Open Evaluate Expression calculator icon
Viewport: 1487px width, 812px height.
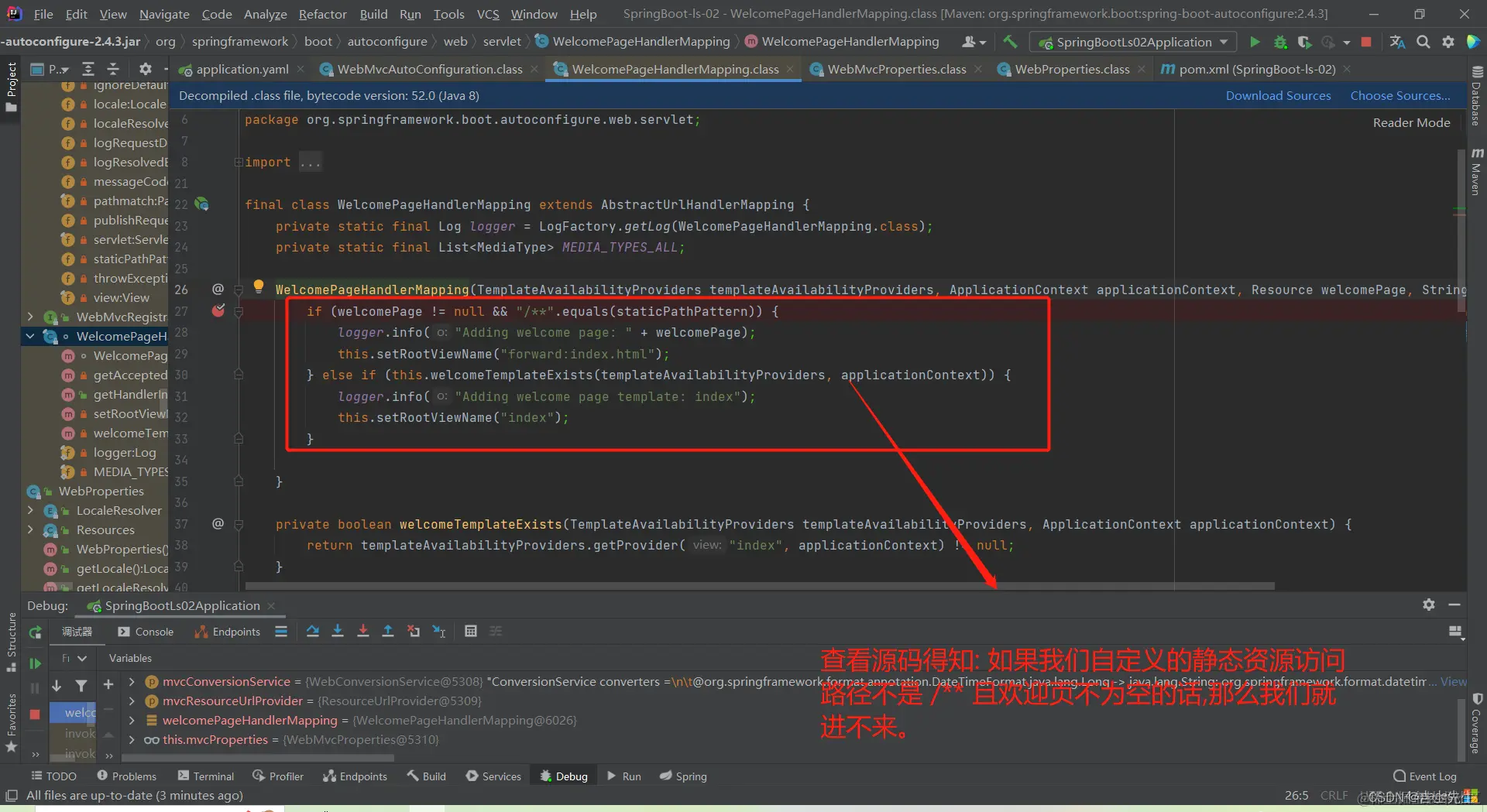pos(470,632)
